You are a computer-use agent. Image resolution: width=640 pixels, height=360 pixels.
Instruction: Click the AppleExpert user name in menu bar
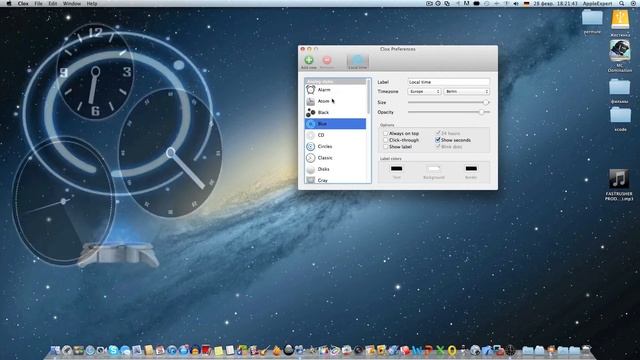[x=598, y=3]
